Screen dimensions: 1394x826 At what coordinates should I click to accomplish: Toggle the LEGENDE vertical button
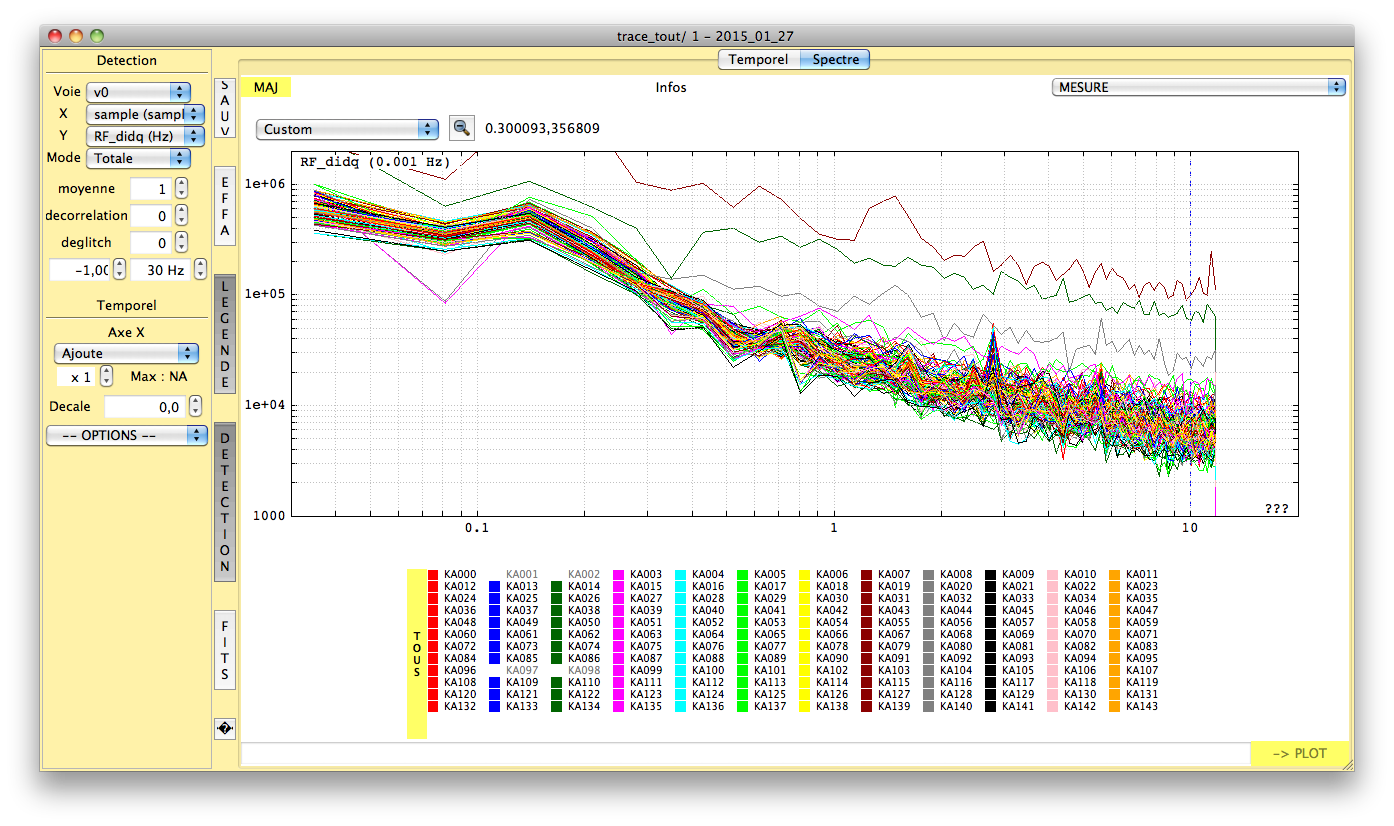[225, 334]
